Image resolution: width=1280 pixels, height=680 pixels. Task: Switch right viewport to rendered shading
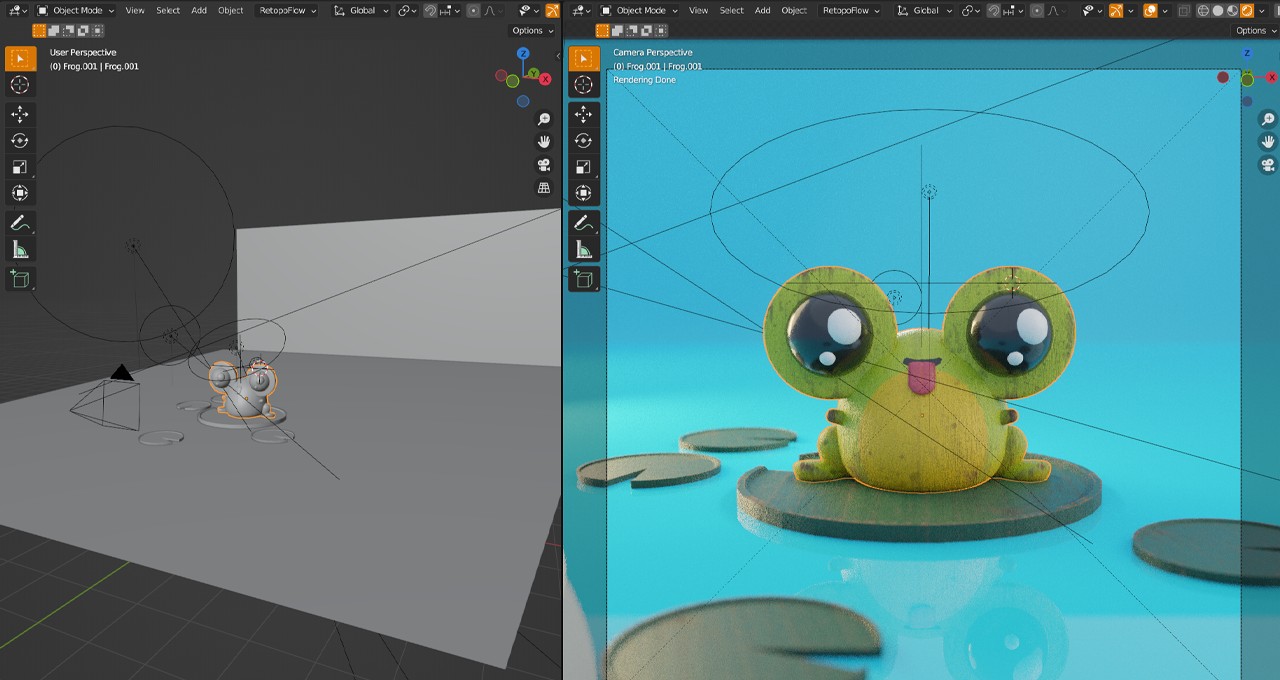pos(1247,11)
